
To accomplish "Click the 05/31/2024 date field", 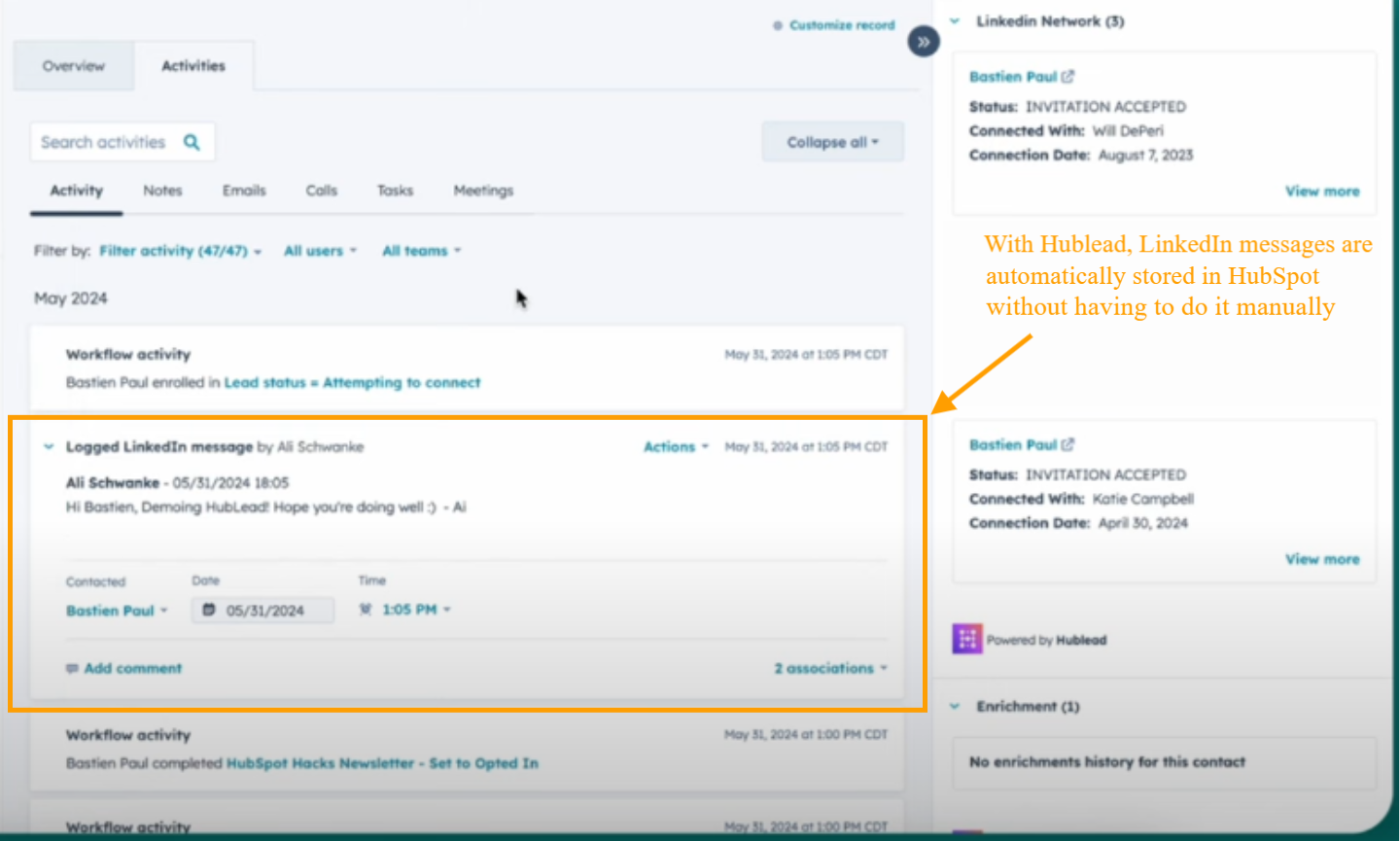I will [263, 611].
